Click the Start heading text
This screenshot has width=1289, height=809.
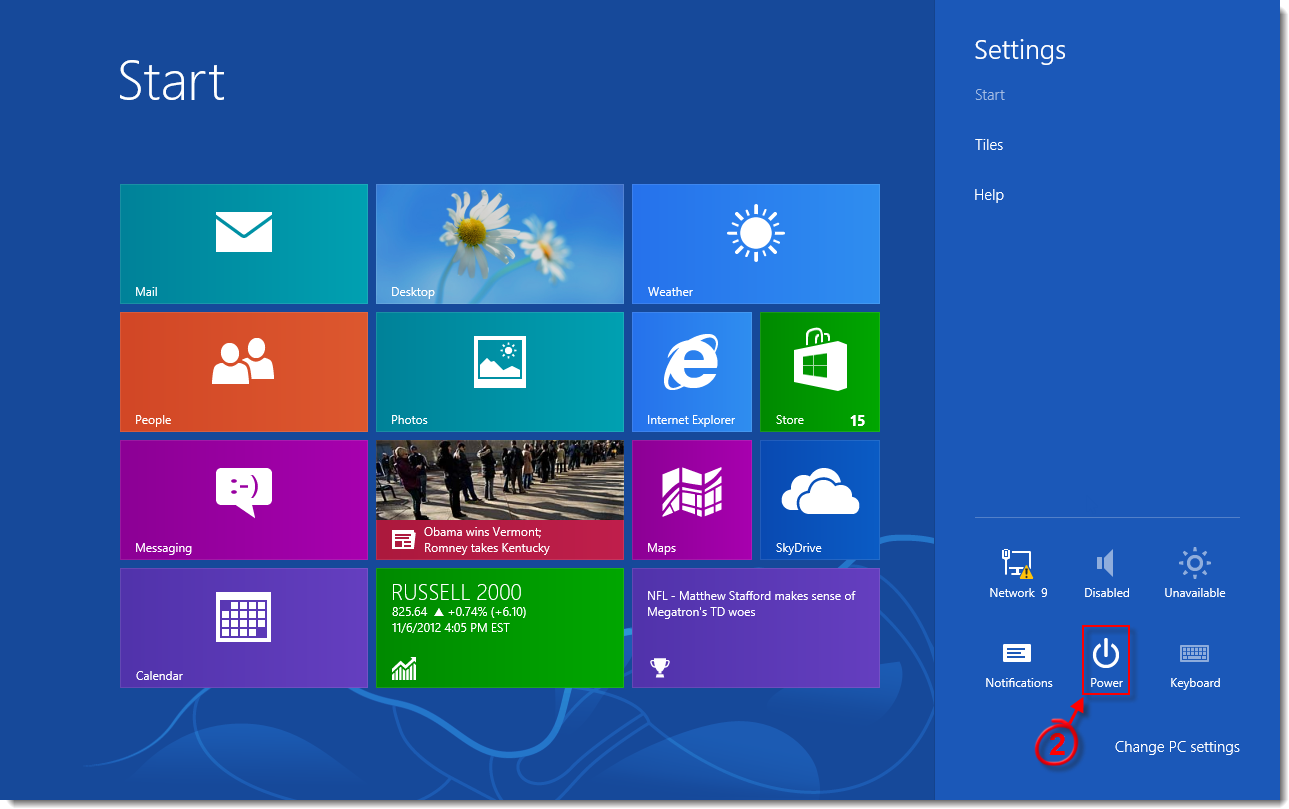[172, 80]
